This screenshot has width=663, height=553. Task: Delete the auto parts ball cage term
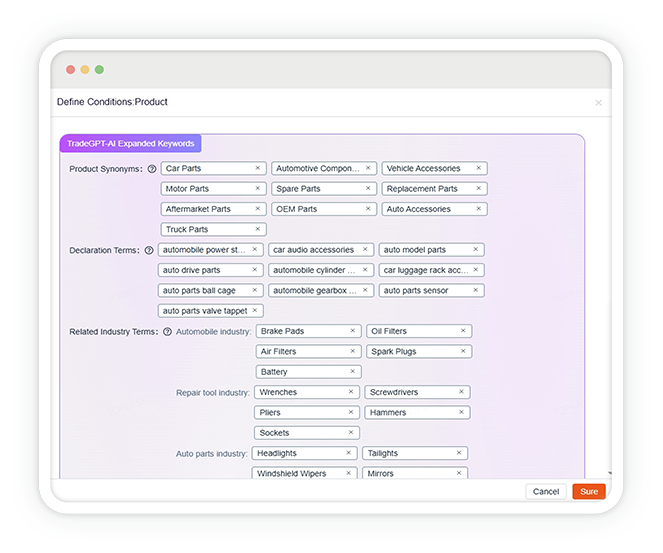tap(255, 290)
